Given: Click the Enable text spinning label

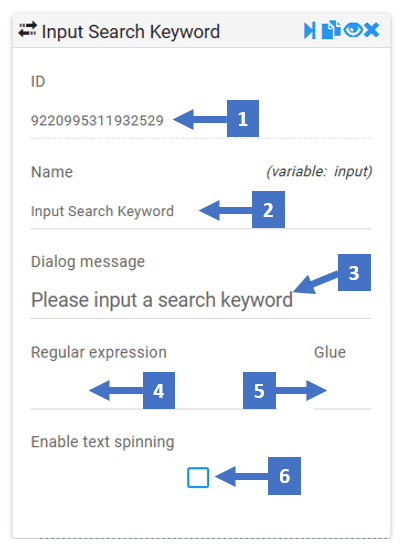Looking at the screenshot, I should click(x=102, y=442).
